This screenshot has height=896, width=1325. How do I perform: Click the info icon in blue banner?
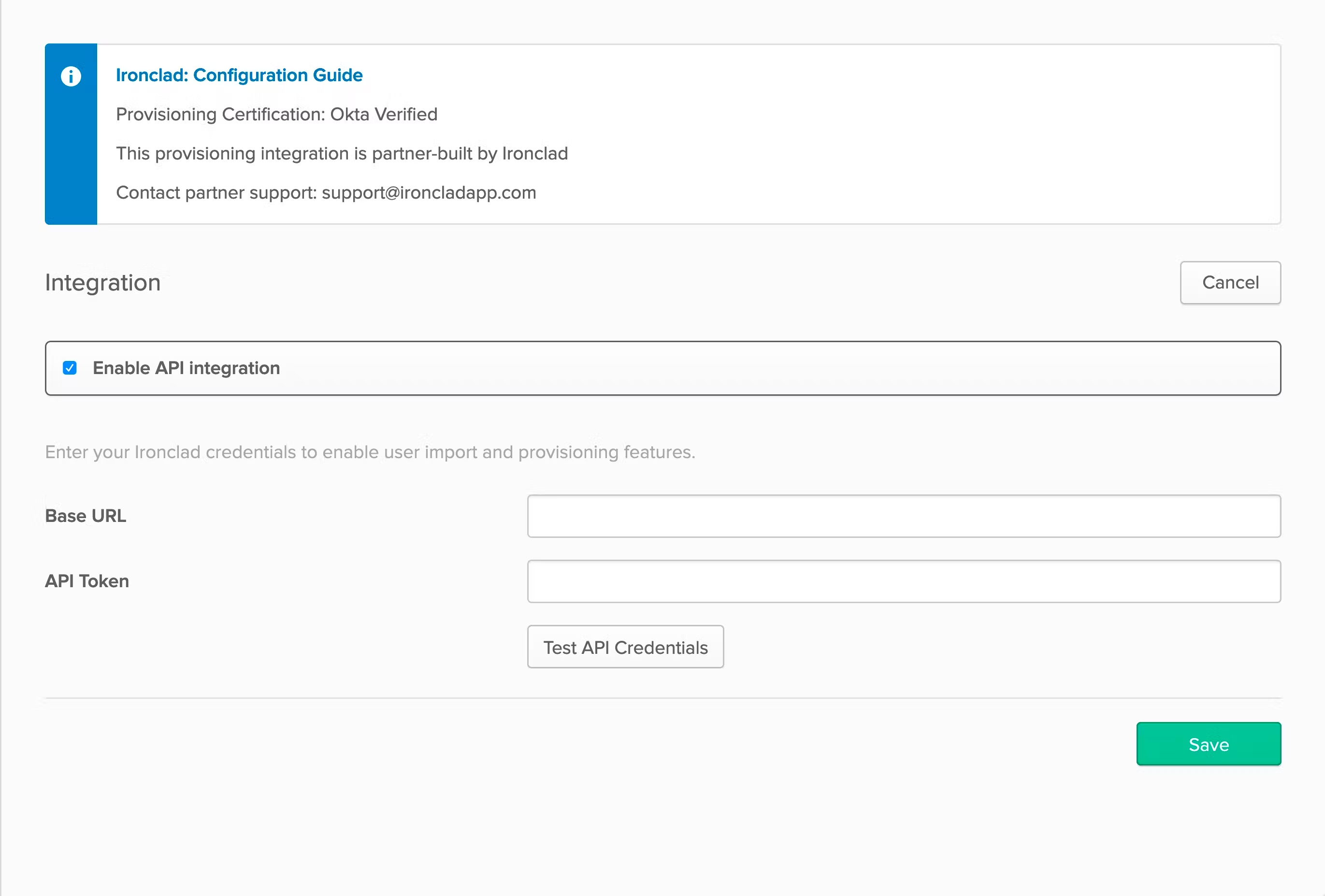tap(71, 76)
